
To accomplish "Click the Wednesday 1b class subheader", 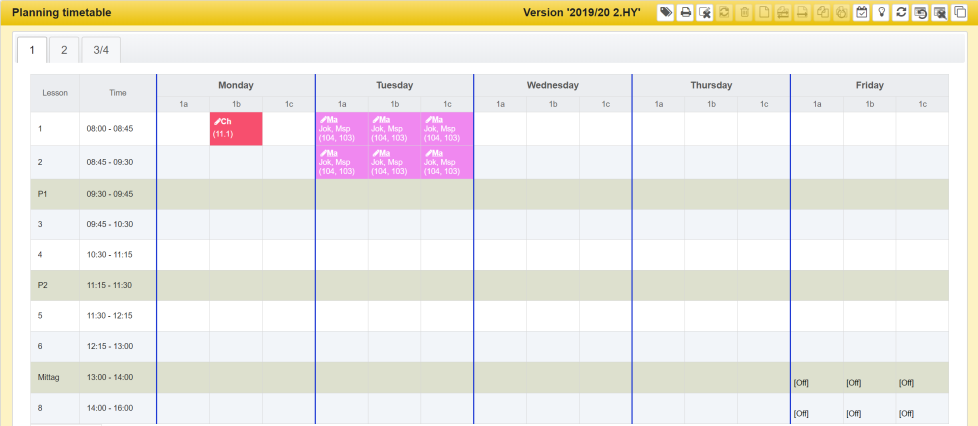I will click(553, 104).
